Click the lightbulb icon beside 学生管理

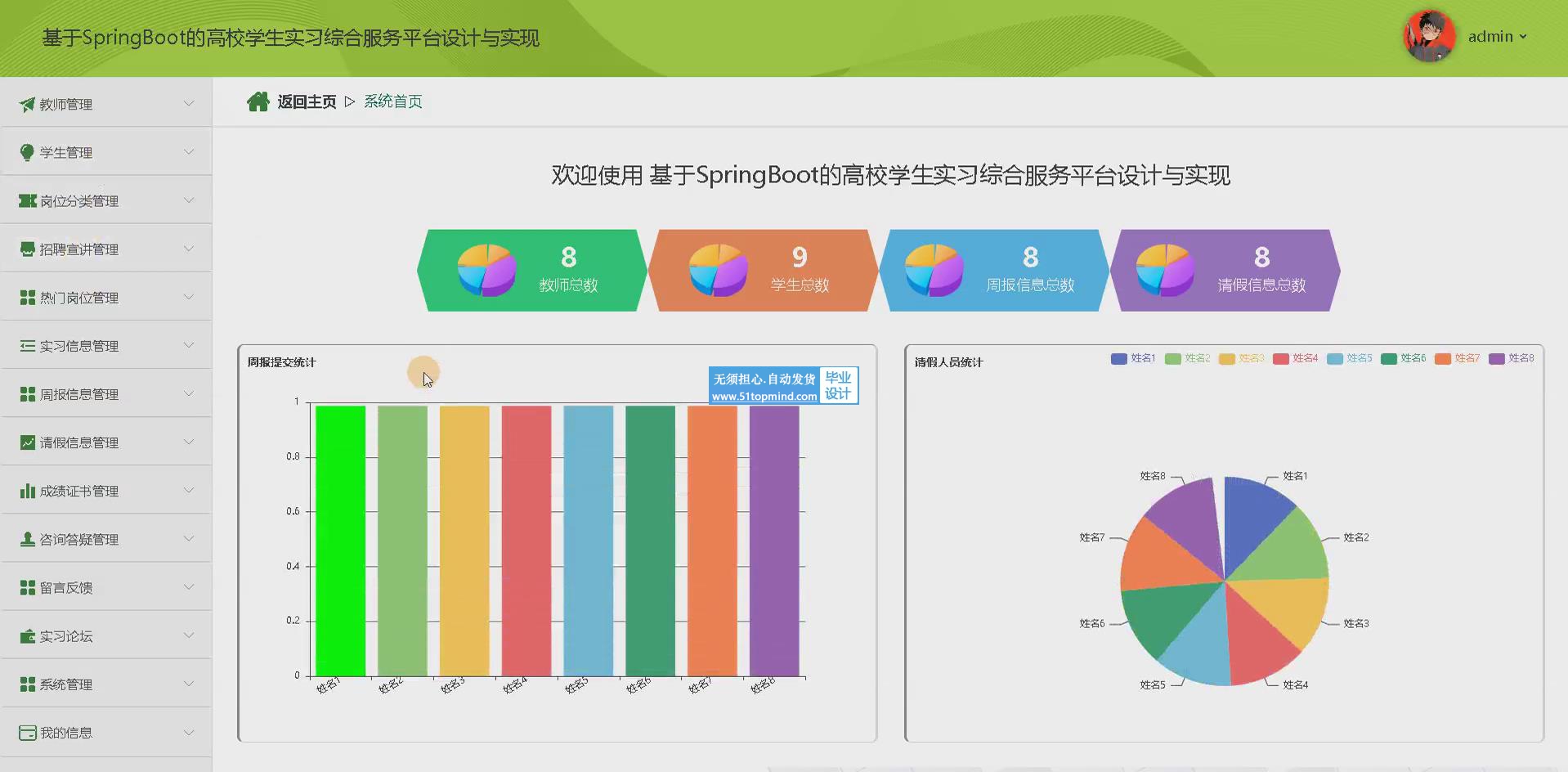[x=27, y=153]
